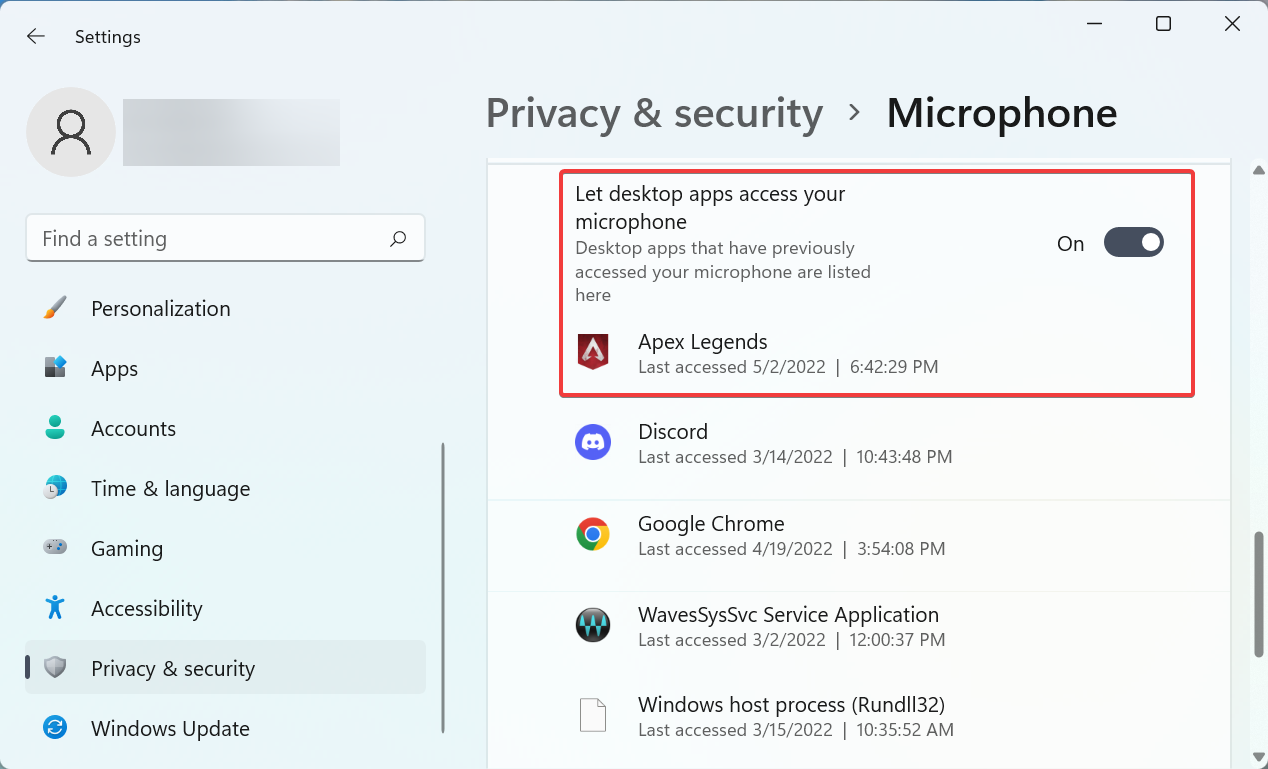Image resolution: width=1268 pixels, height=769 pixels.
Task: Click the WavesSysSvc Service Application icon
Action: [x=593, y=626]
